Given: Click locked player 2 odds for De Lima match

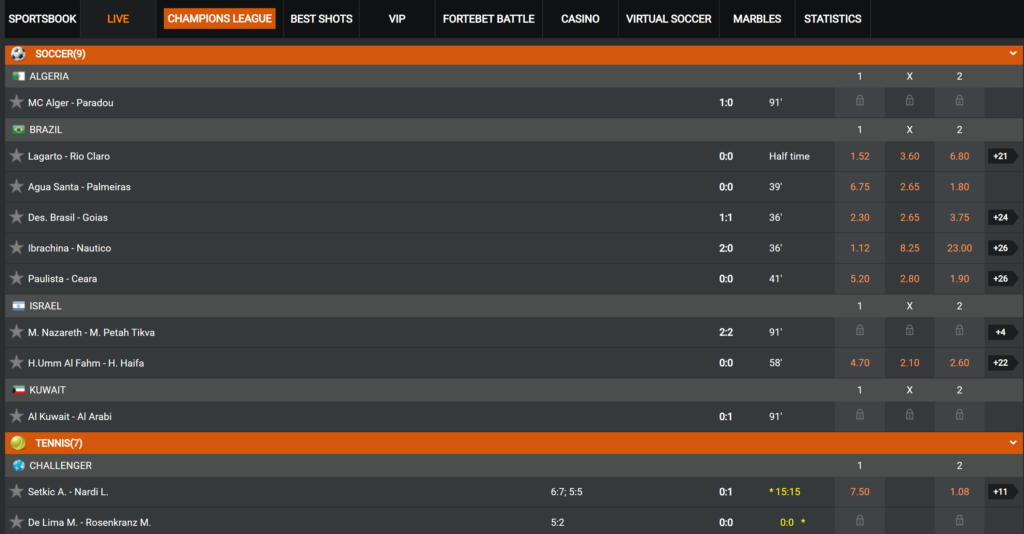Looking at the screenshot, I should [959, 521].
